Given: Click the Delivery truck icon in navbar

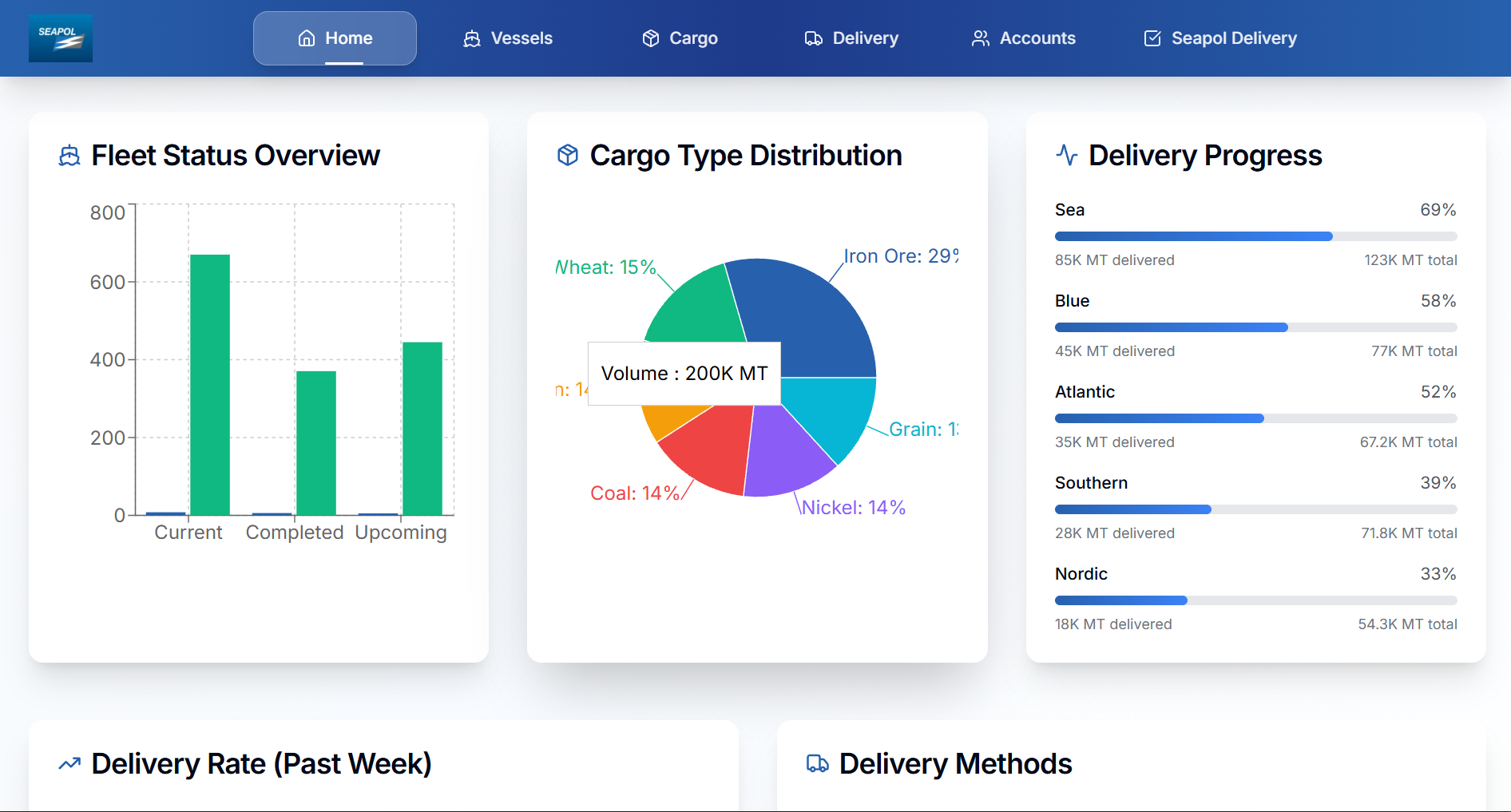Looking at the screenshot, I should [x=814, y=38].
